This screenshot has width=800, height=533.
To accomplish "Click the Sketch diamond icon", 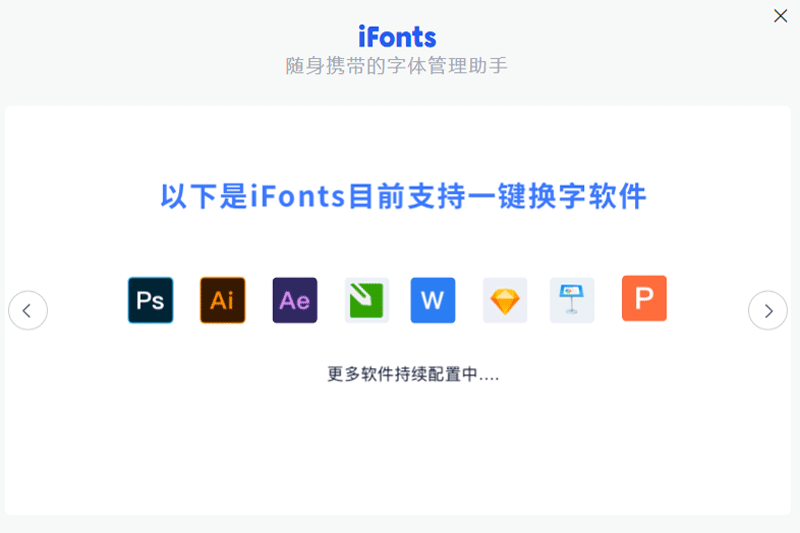I will click(505, 300).
